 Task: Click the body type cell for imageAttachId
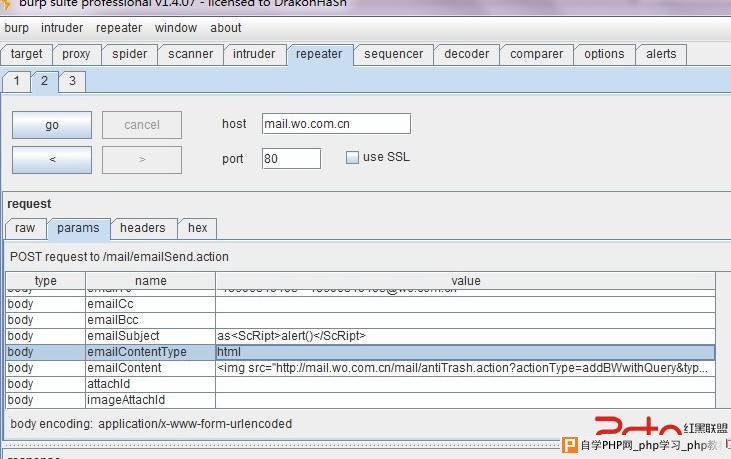46,400
